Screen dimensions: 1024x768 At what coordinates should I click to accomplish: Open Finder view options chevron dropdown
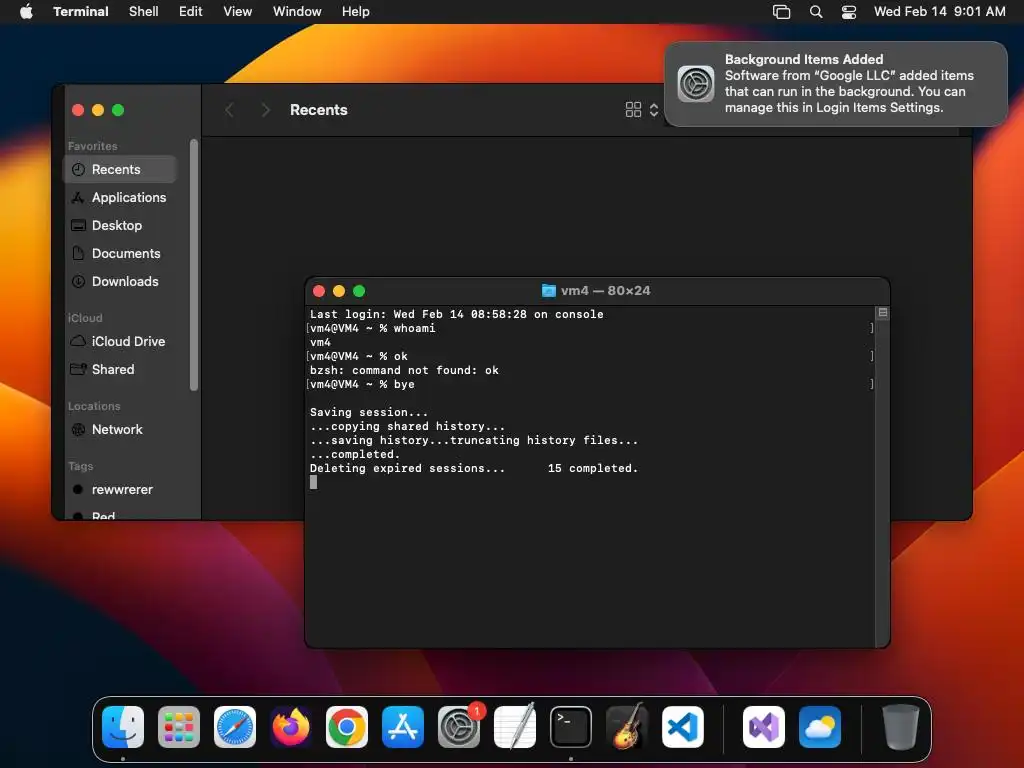(654, 110)
